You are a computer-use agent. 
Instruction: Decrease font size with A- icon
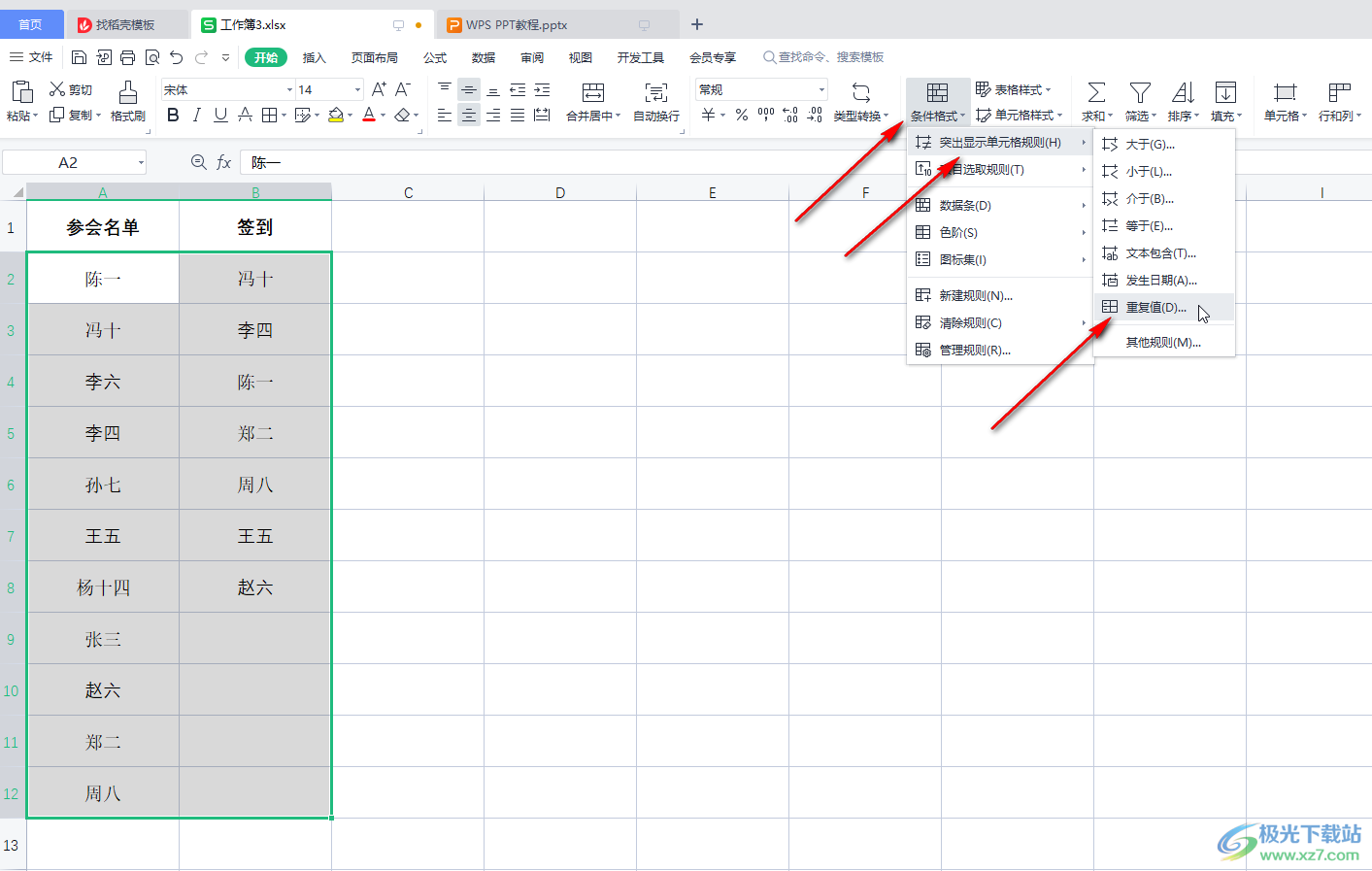403,89
